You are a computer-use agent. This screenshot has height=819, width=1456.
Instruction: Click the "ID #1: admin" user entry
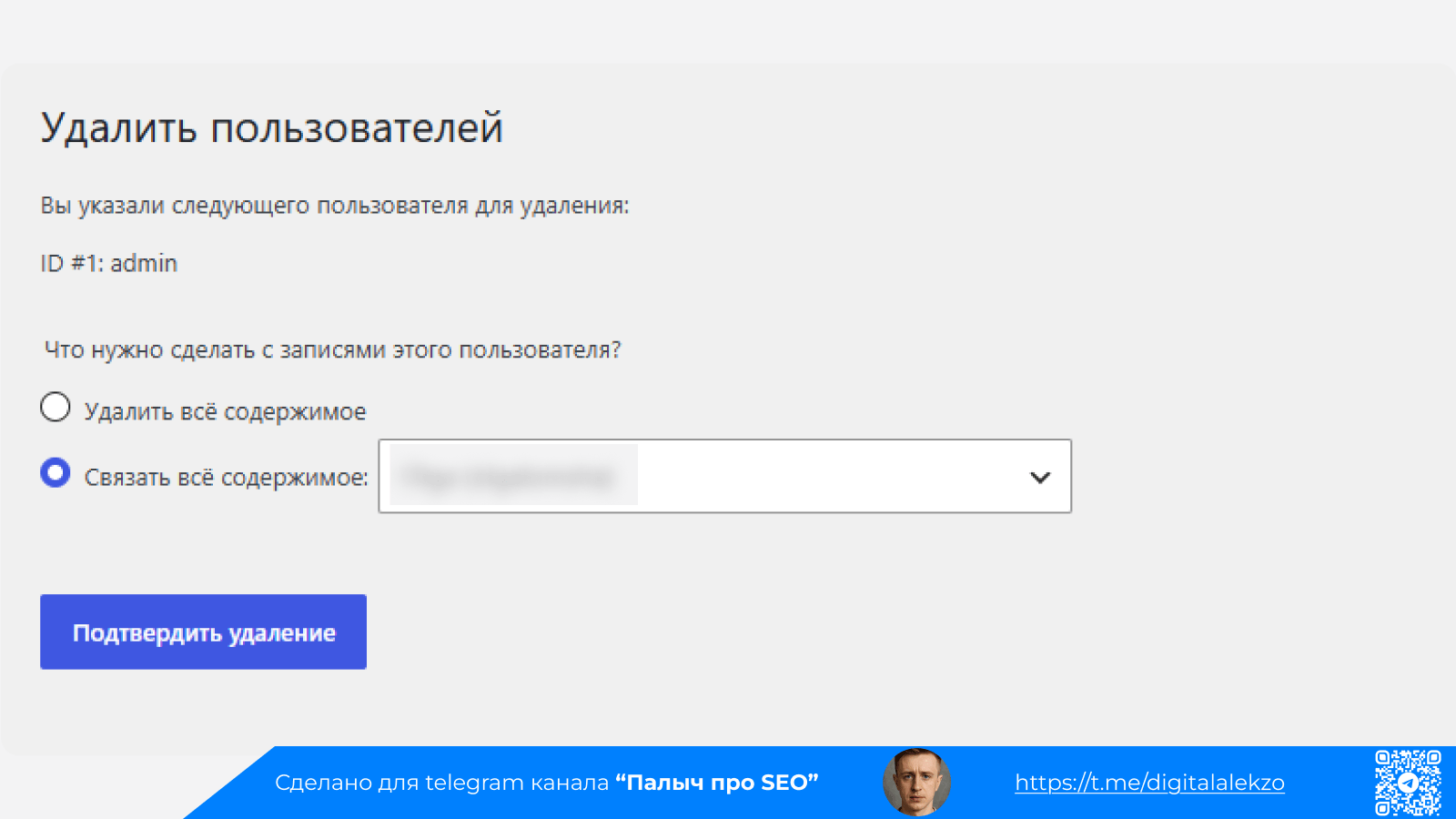click(109, 264)
